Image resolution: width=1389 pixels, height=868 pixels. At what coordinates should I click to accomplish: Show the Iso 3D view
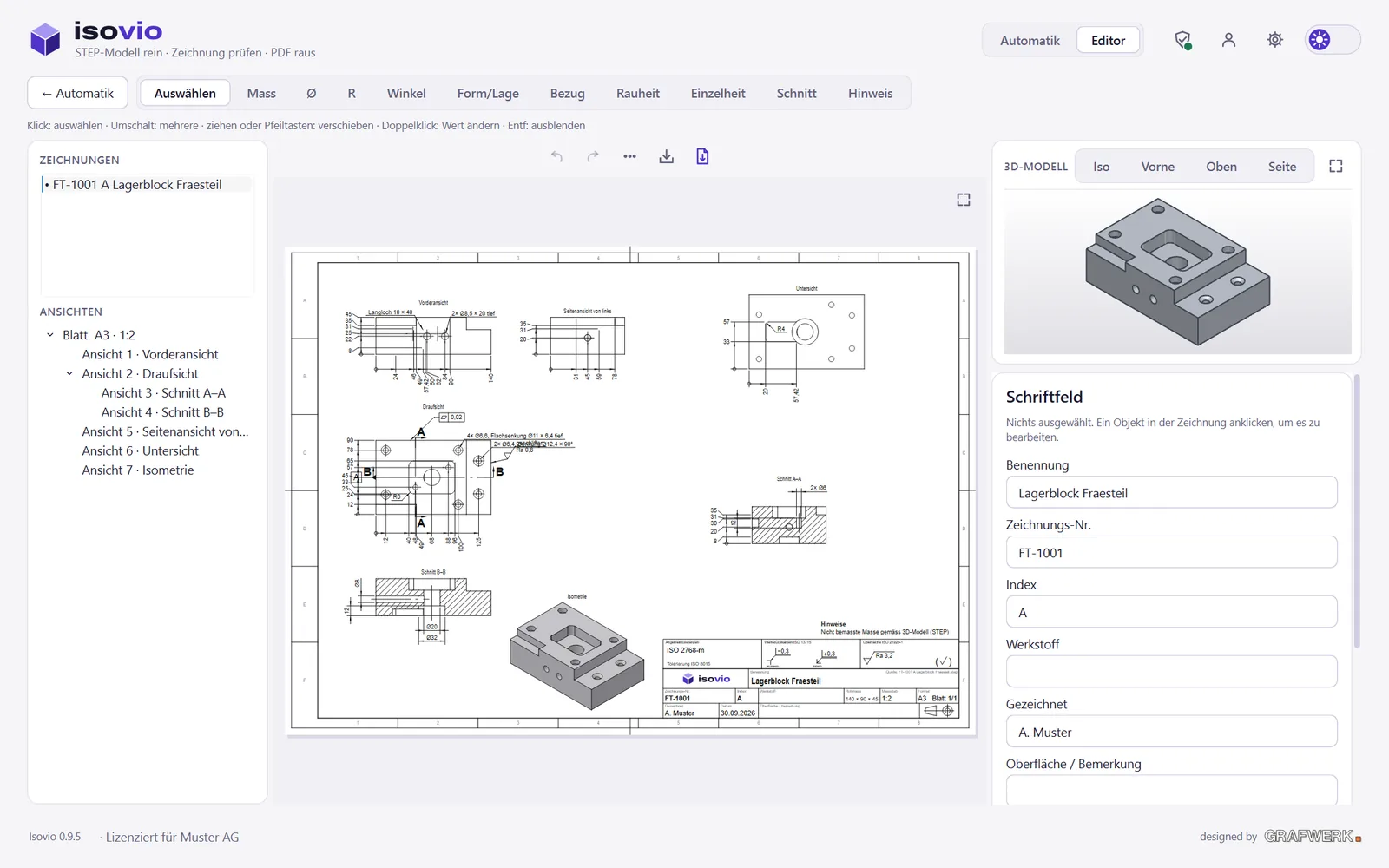[x=1101, y=167]
